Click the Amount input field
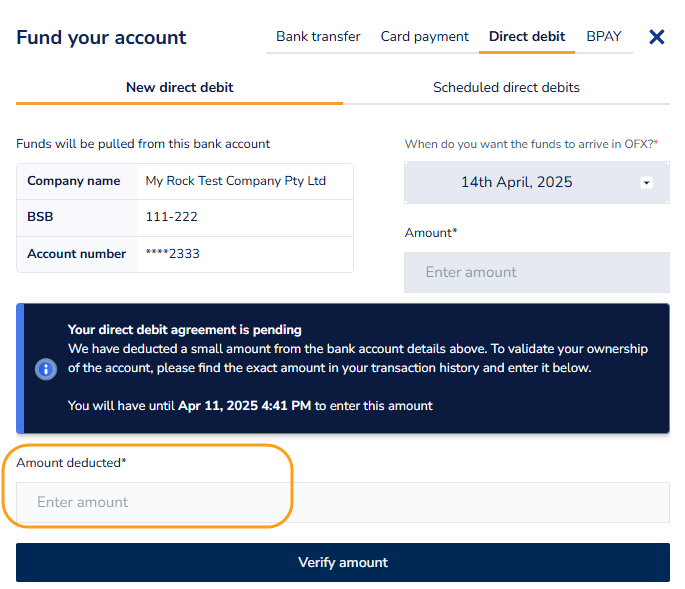The width and height of the screenshot is (685, 589). pos(536,272)
